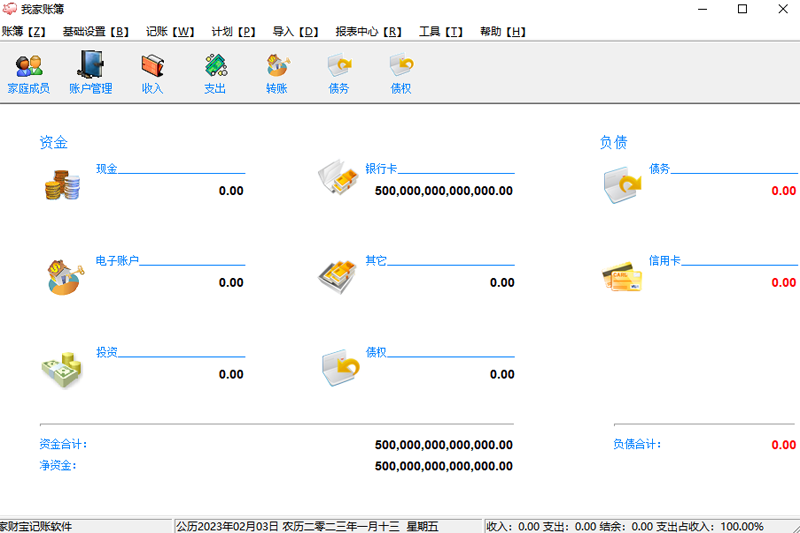
Task: Open the 信用卡 card icon
Action: coord(622,277)
